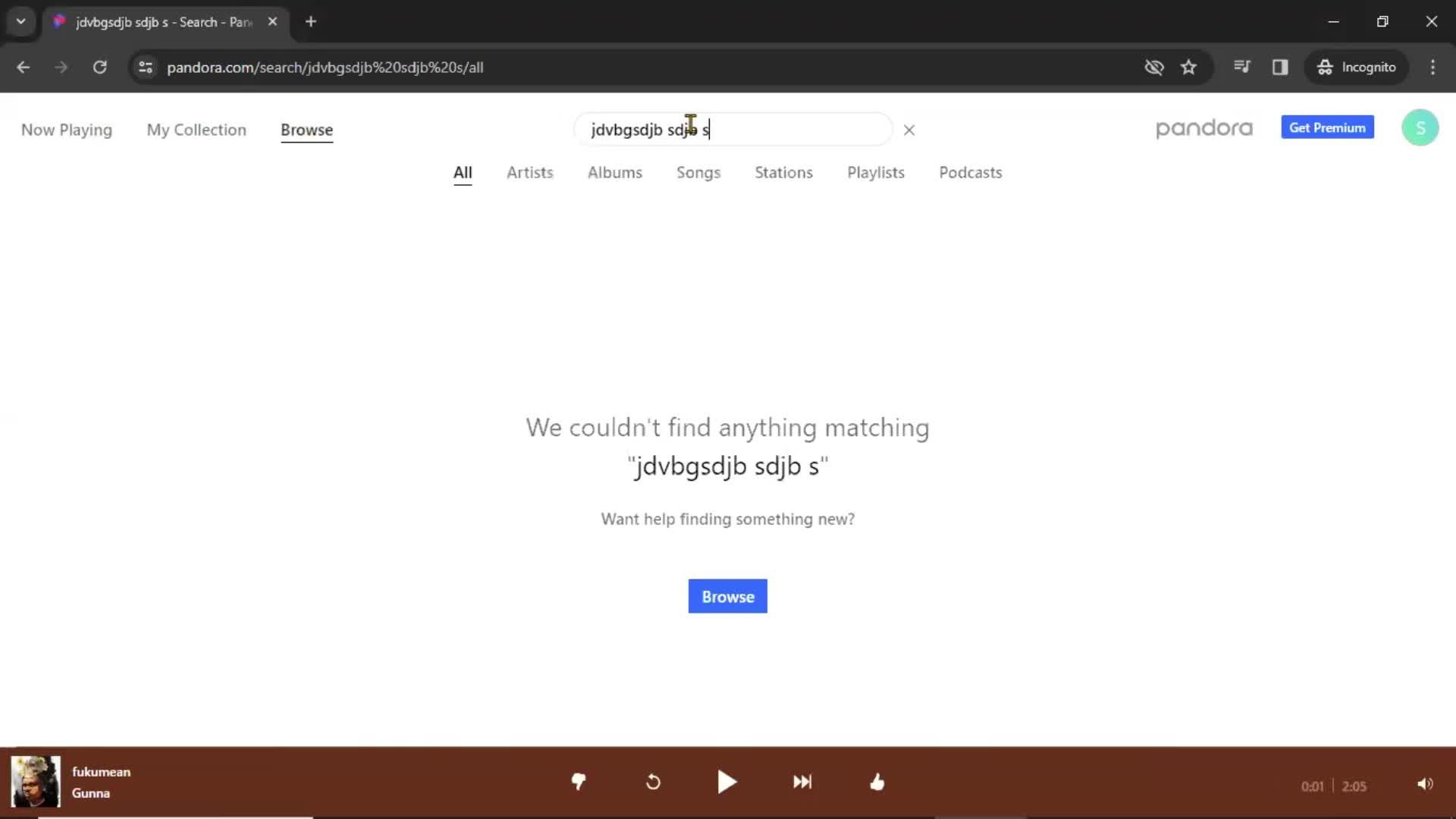Click the thumbs down icon

(578, 782)
